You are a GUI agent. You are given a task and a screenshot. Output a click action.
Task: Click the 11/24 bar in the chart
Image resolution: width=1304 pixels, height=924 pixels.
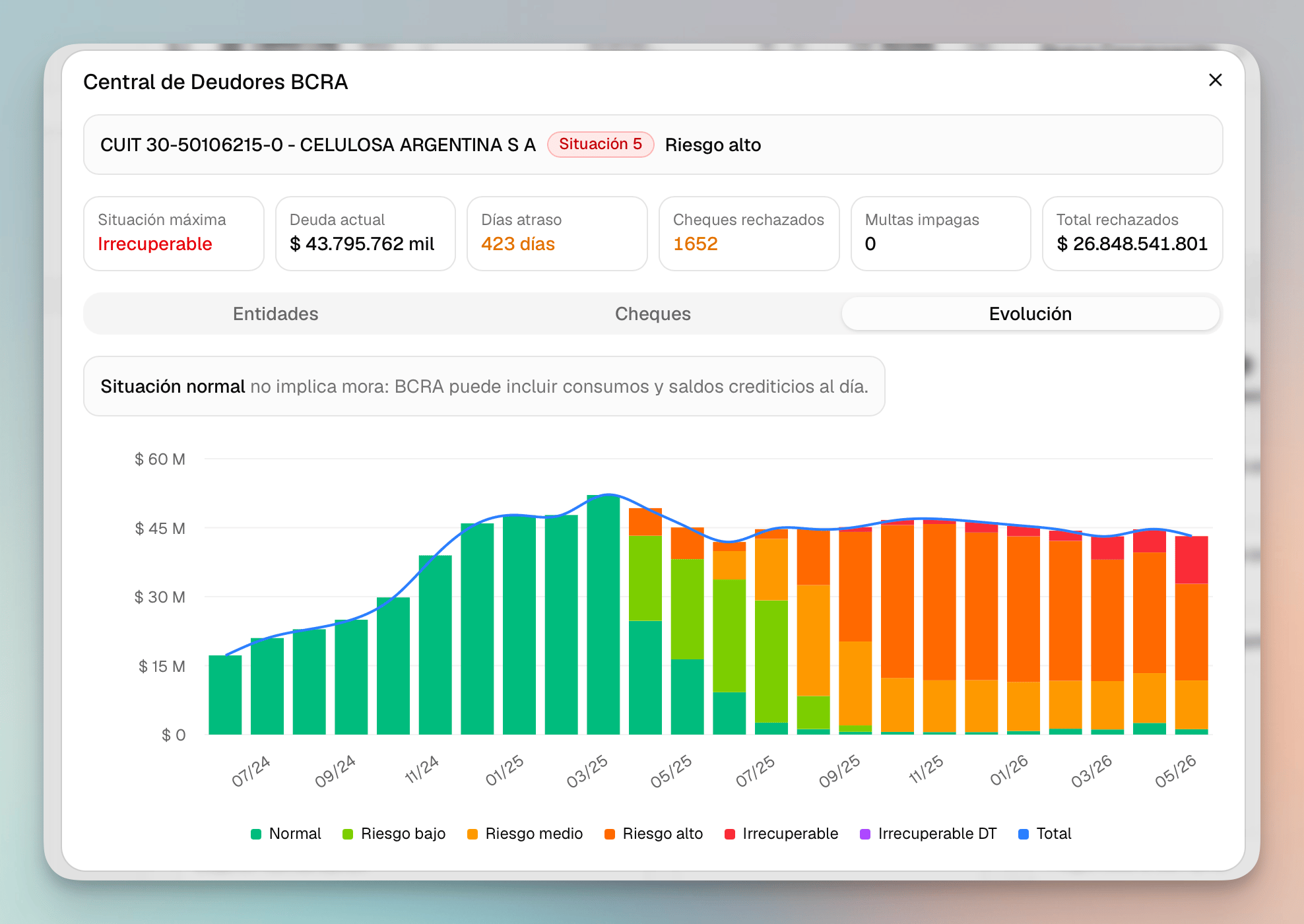[436, 645]
